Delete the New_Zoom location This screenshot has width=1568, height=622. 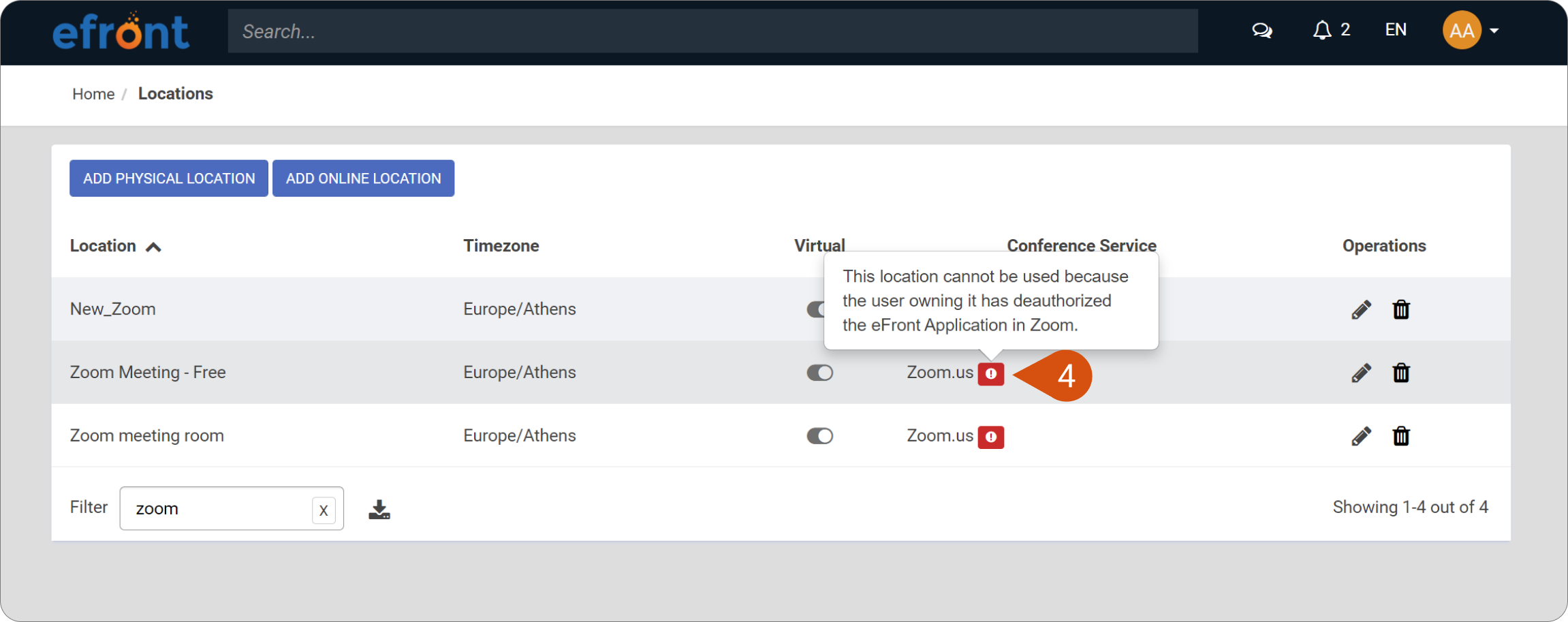click(1401, 310)
